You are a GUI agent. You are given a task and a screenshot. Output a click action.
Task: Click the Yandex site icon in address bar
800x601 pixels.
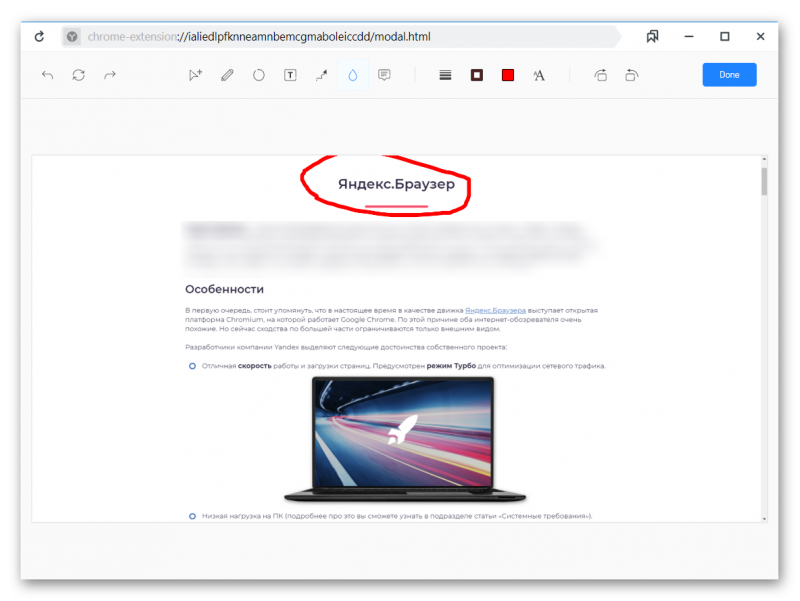[72, 37]
